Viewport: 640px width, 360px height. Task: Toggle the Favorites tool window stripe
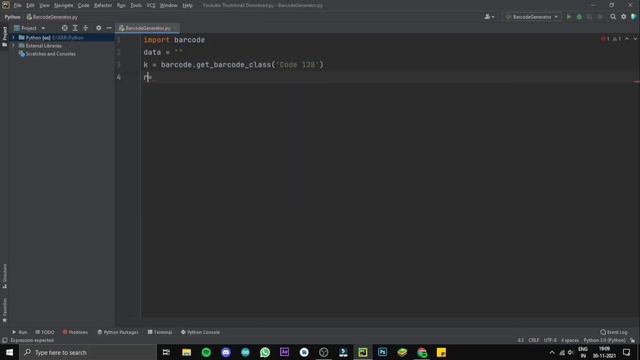click(x=4, y=310)
